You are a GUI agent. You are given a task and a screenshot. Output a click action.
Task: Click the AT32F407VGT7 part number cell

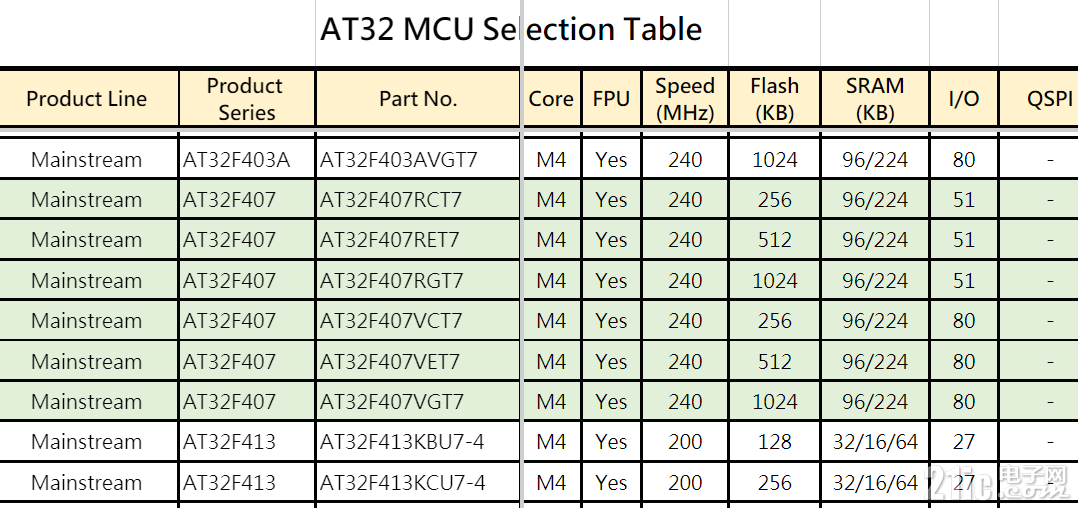click(417, 401)
